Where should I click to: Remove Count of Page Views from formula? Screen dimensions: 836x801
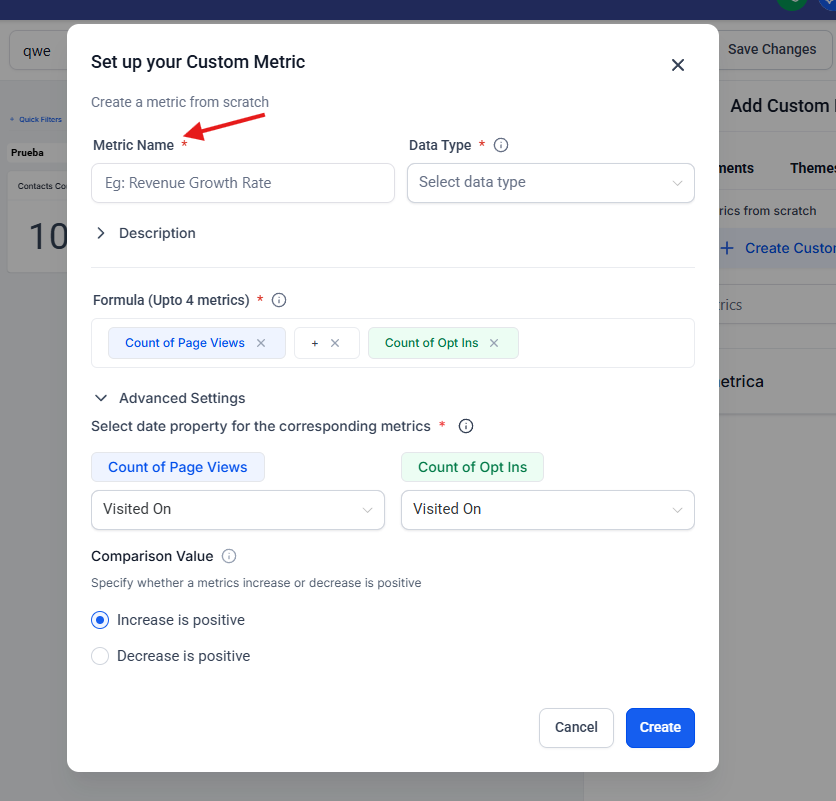(x=261, y=343)
